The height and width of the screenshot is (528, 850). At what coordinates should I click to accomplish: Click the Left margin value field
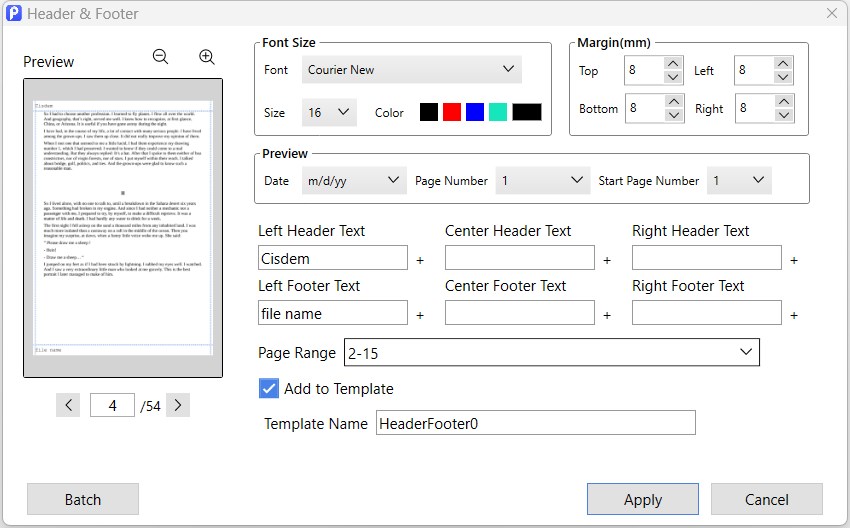754,70
